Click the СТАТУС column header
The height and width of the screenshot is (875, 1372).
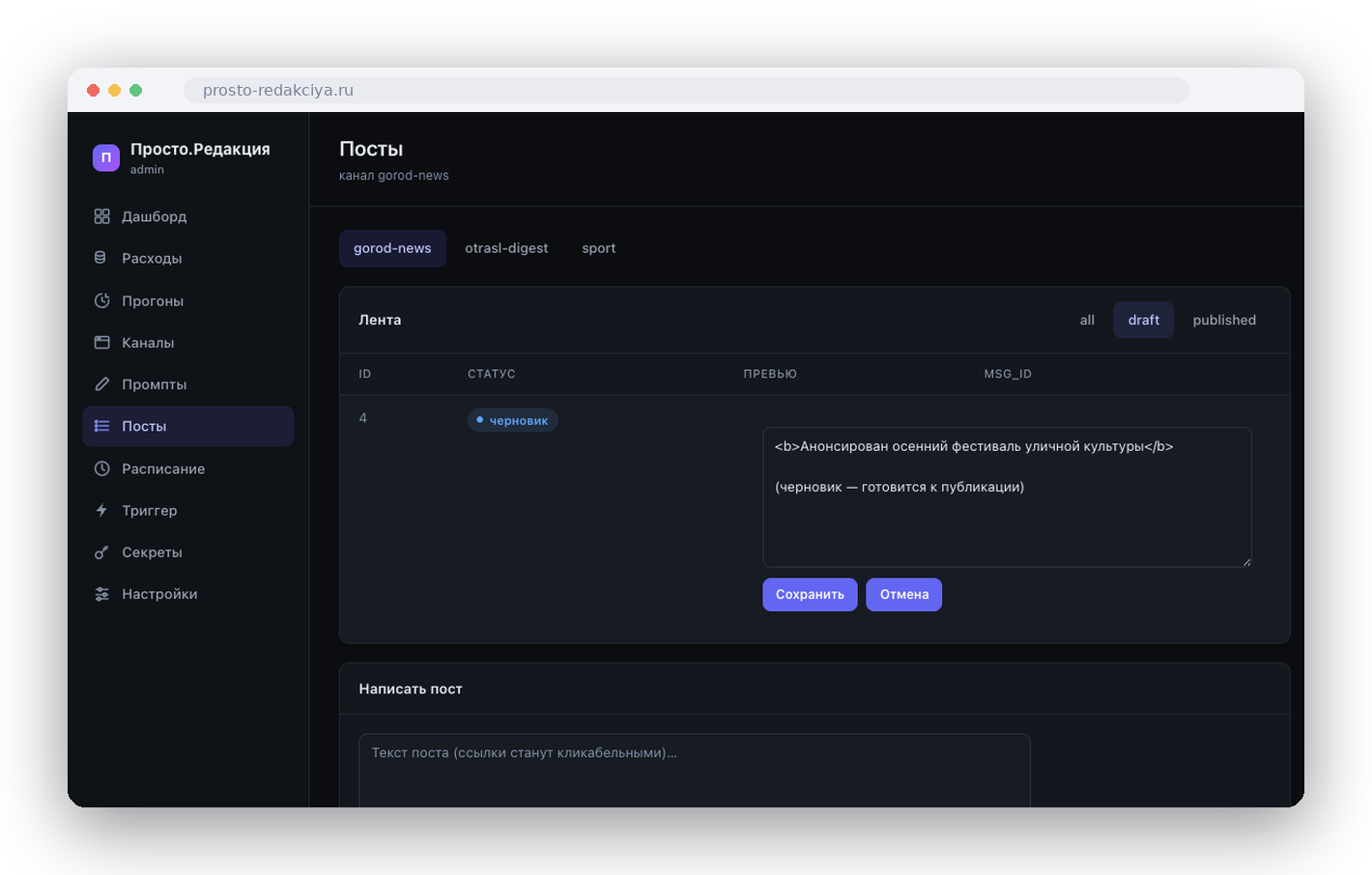point(492,374)
